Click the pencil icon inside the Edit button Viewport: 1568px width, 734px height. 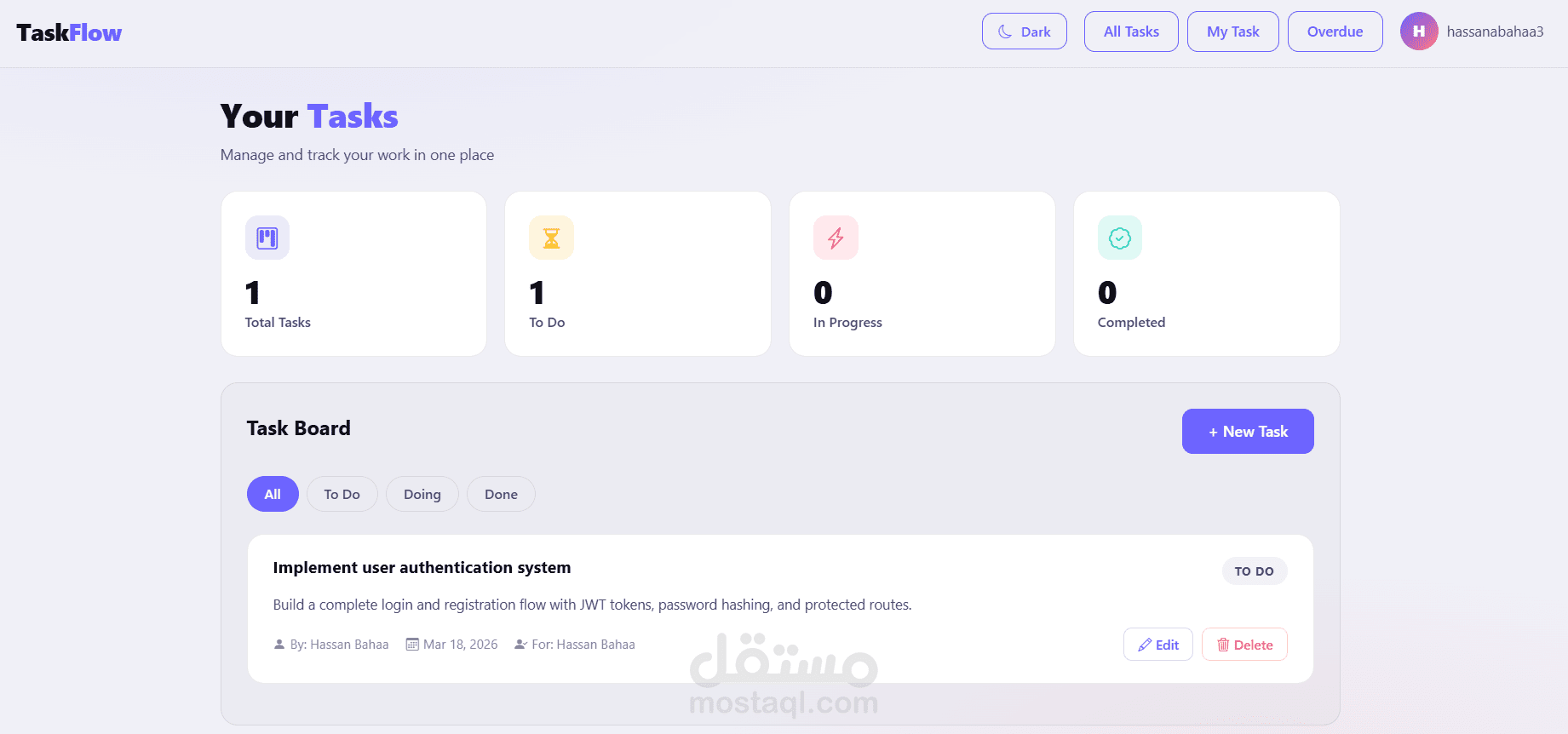click(1145, 645)
